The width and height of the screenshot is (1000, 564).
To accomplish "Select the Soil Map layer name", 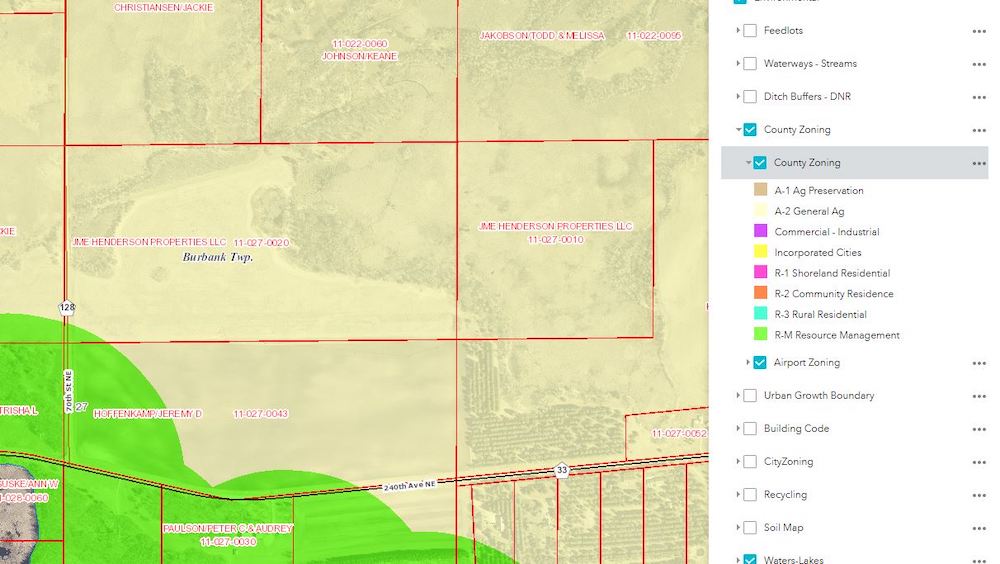I will tap(783, 528).
